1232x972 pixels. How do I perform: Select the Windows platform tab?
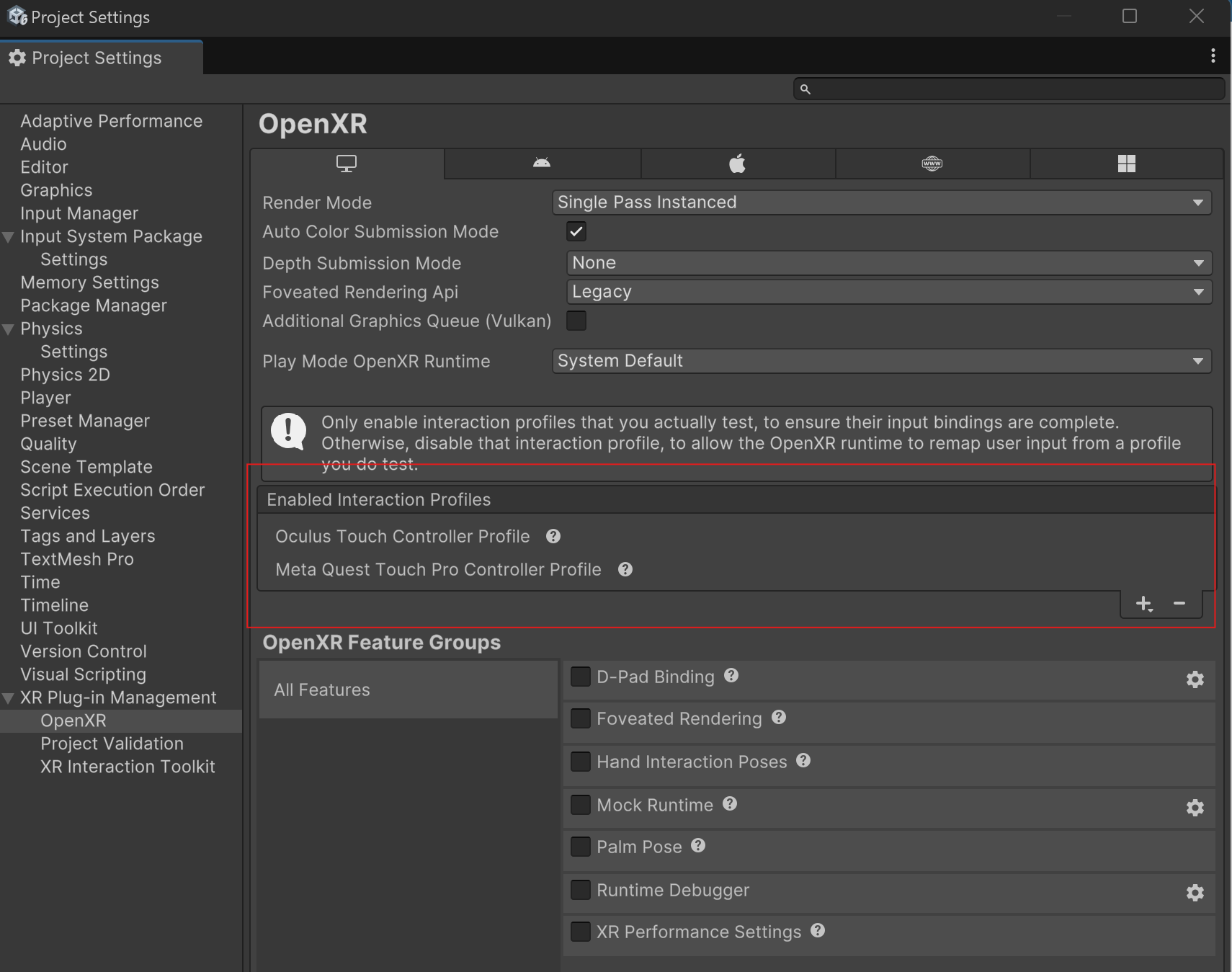1126,164
